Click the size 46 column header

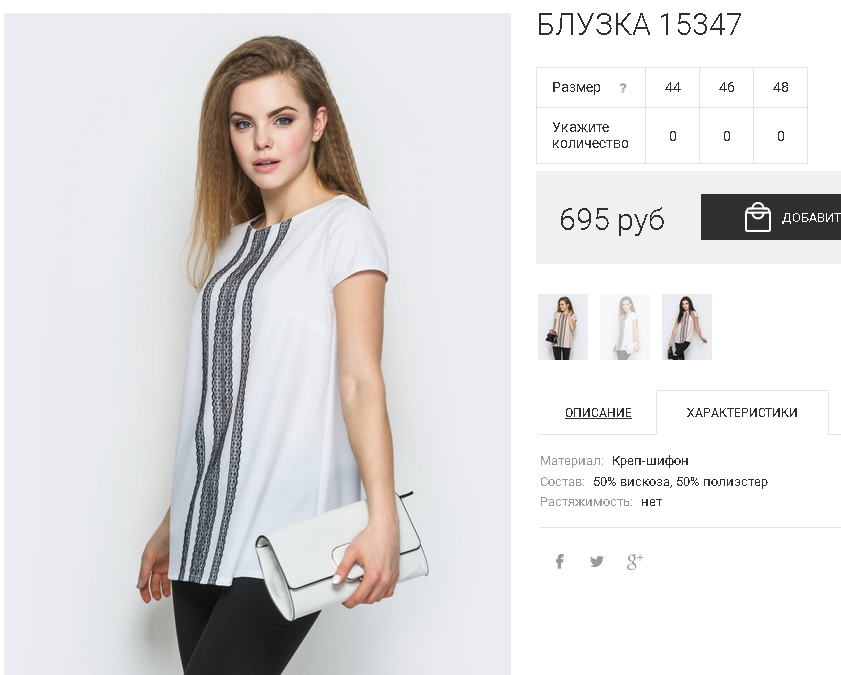coord(726,87)
